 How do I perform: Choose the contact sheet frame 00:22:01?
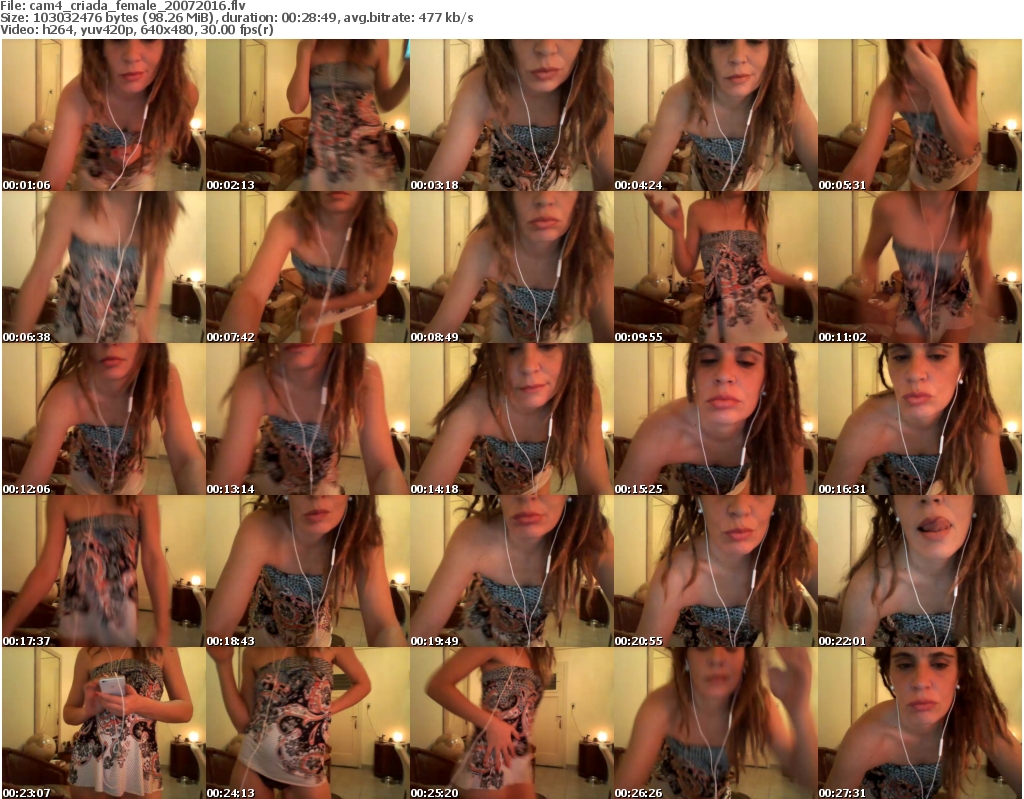[920, 571]
